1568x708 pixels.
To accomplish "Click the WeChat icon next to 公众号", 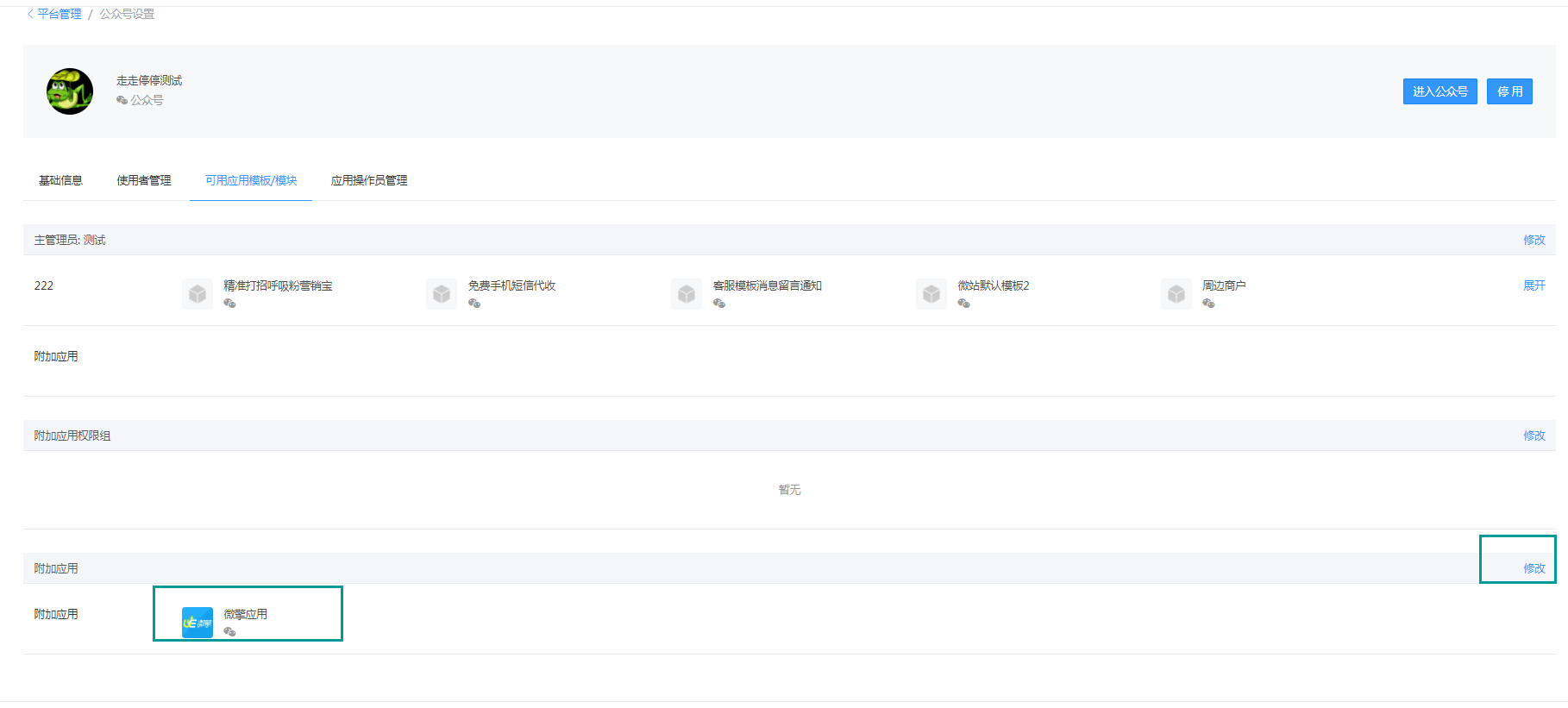I will [x=122, y=100].
